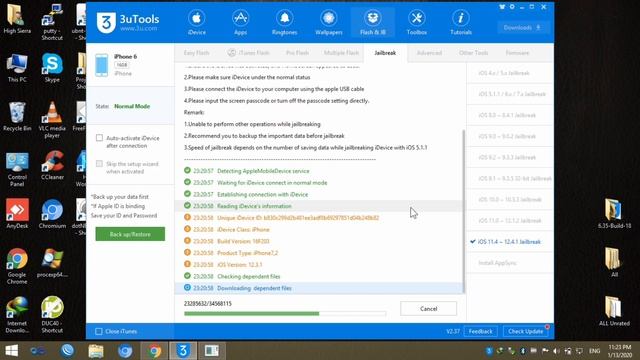Open the High Sierra desktop folder
Screen dimensions: 640x360
[x=17, y=19]
